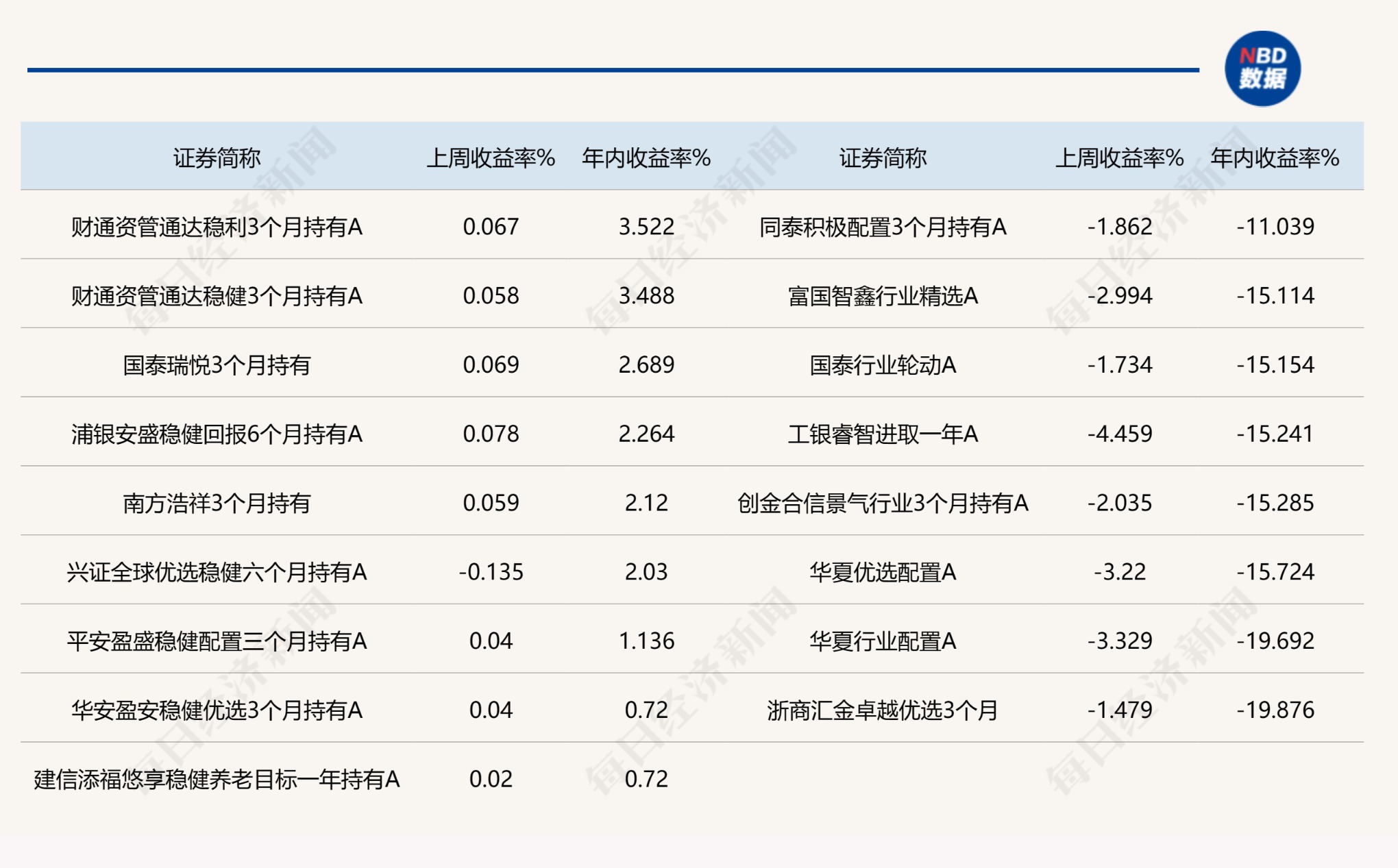Screen dimensions: 1398x868
Task: Click 国泰瑞悦3个月持有 fund name
Action: tap(217, 365)
